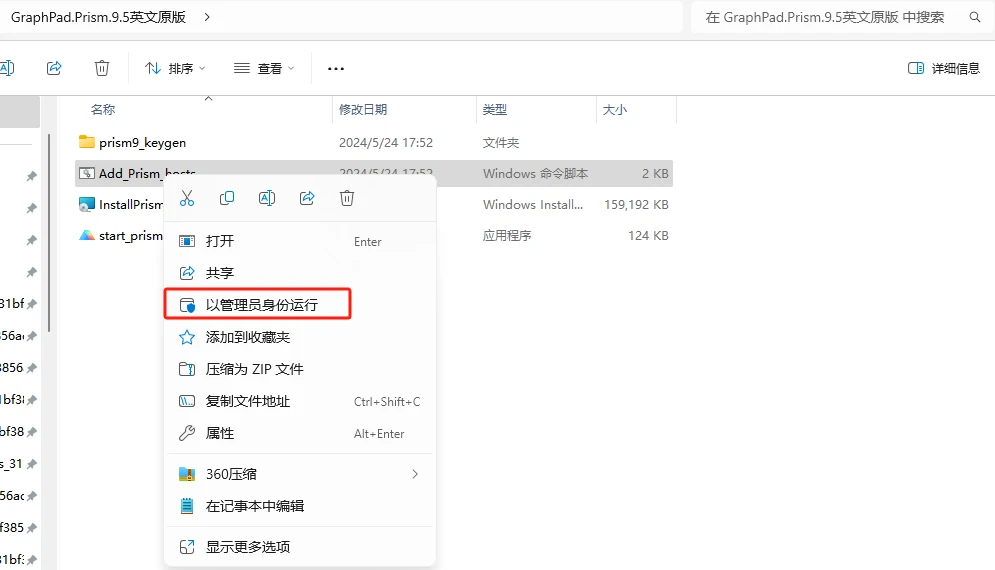Click the toolbar Rename icon
995x570 pixels.
point(7,68)
